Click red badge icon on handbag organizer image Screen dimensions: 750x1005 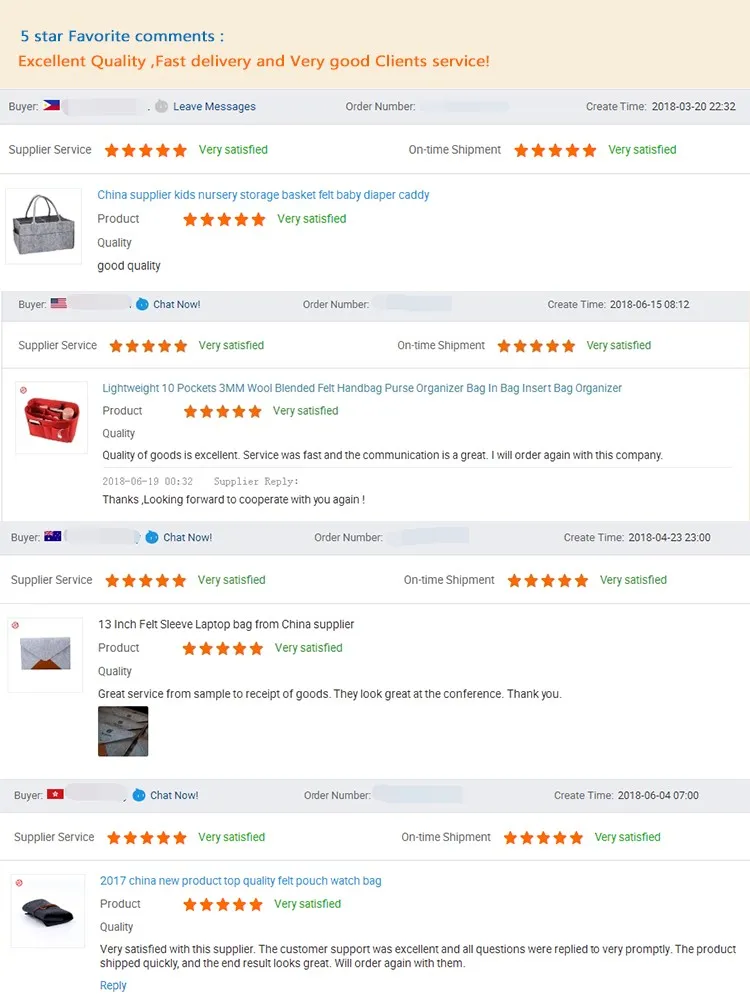[24, 390]
